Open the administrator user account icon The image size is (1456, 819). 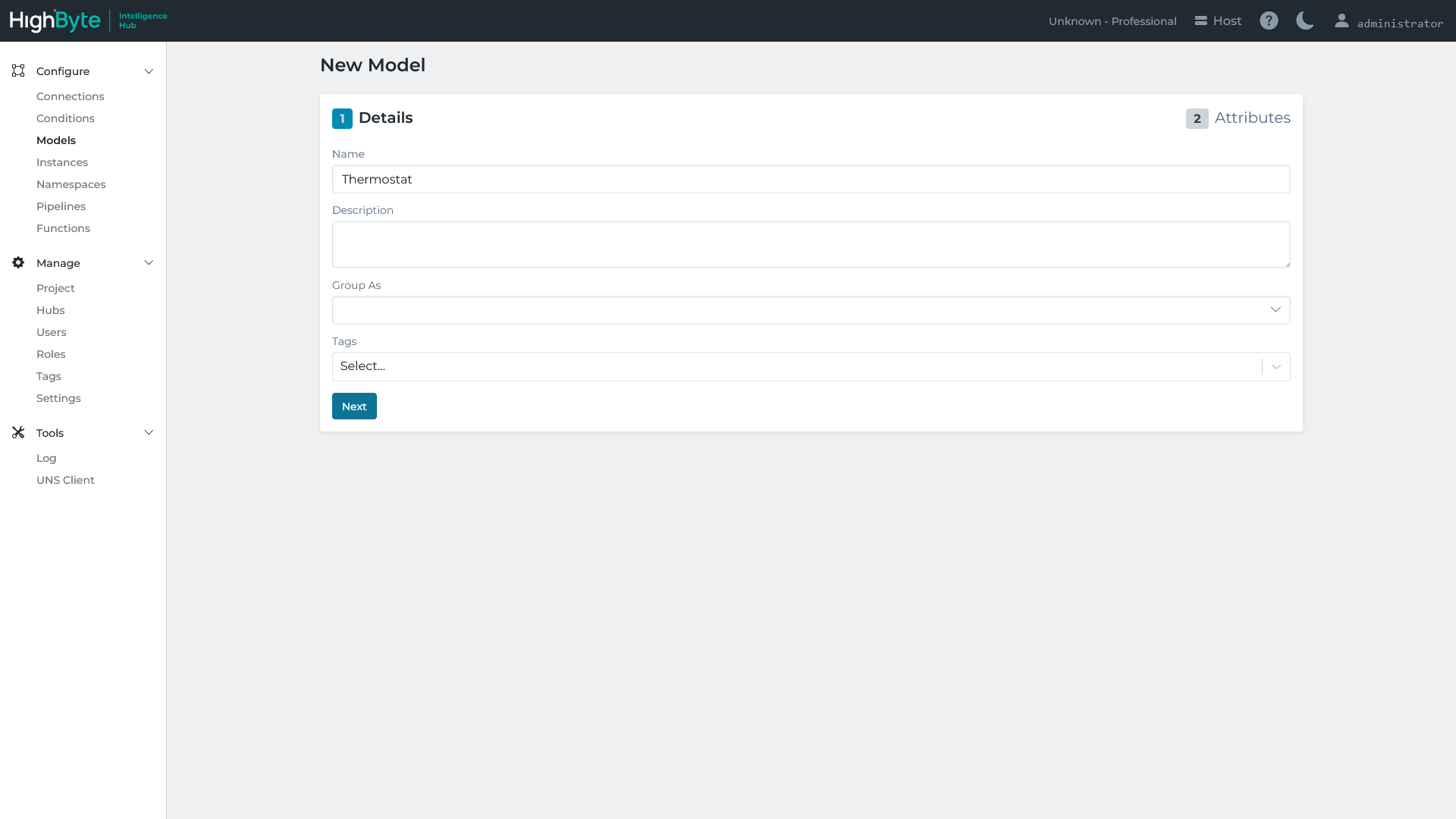click(1341, 20)
